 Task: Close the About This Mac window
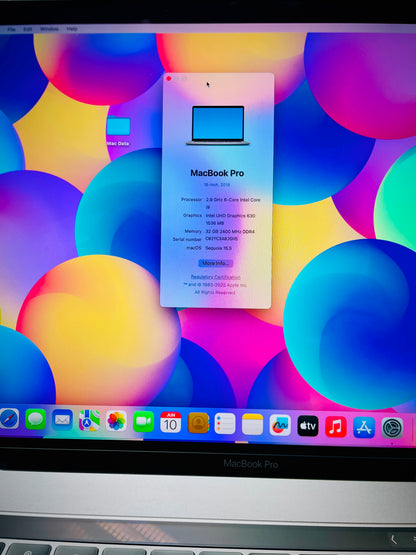click(x=169, y=79)
